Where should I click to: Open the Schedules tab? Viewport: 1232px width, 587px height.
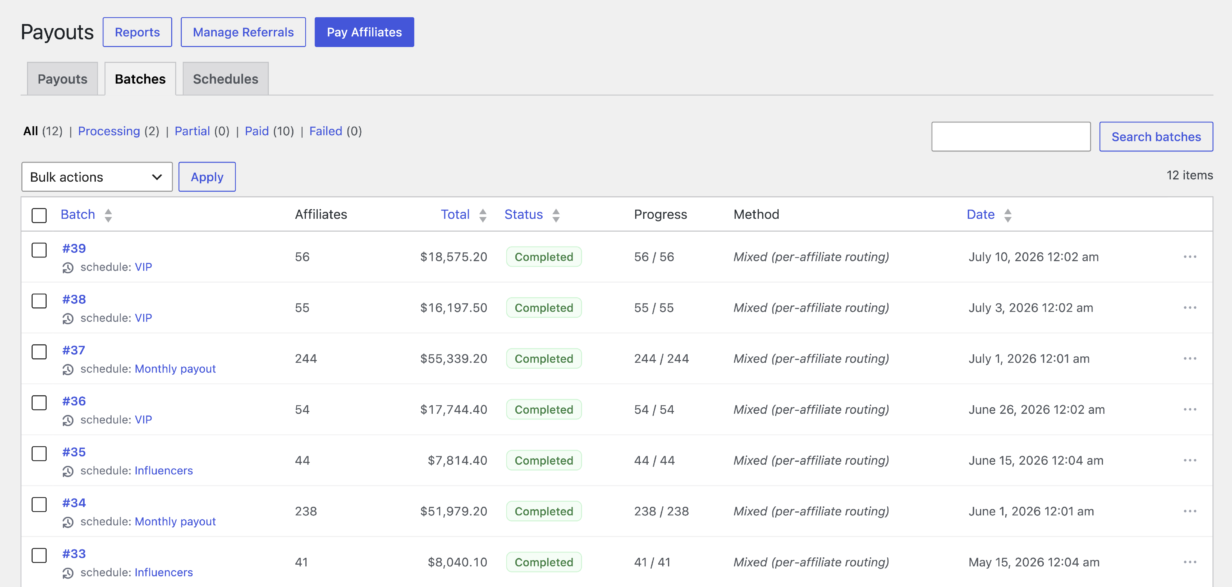click(x=225, y=79)
